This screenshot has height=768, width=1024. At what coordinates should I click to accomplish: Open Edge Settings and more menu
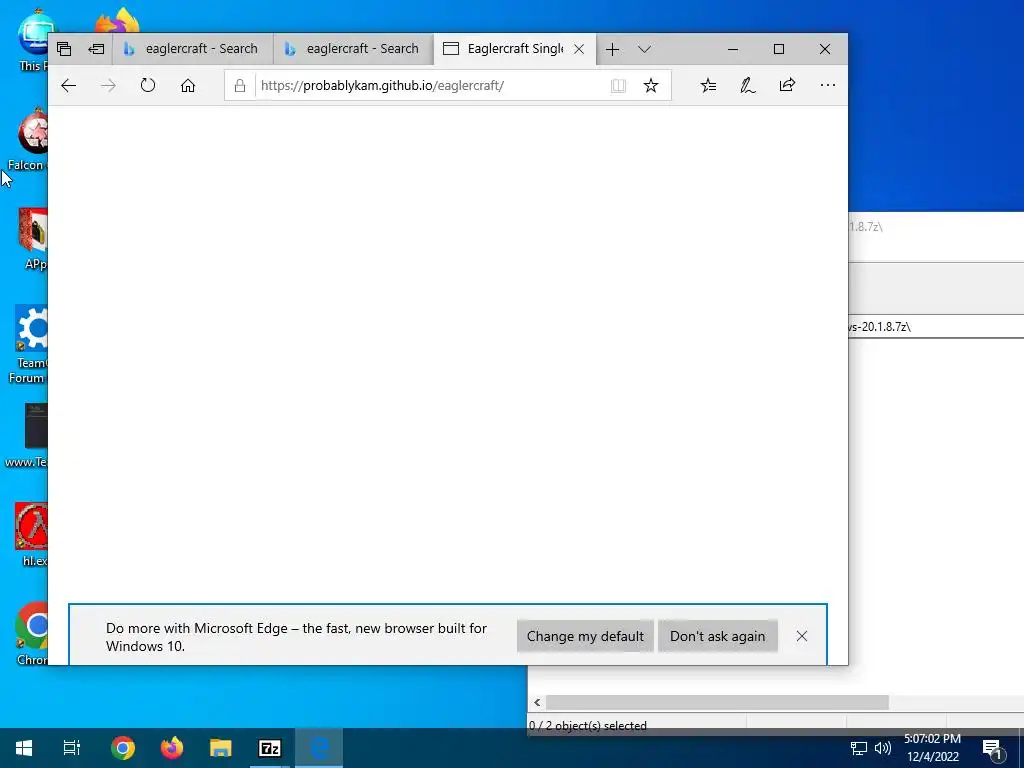click(x=827, y=85)
